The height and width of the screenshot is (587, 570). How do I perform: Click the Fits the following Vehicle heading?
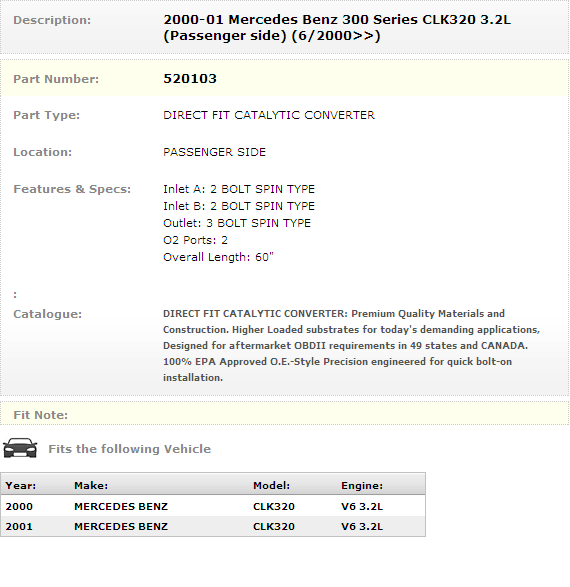(129, 448)
